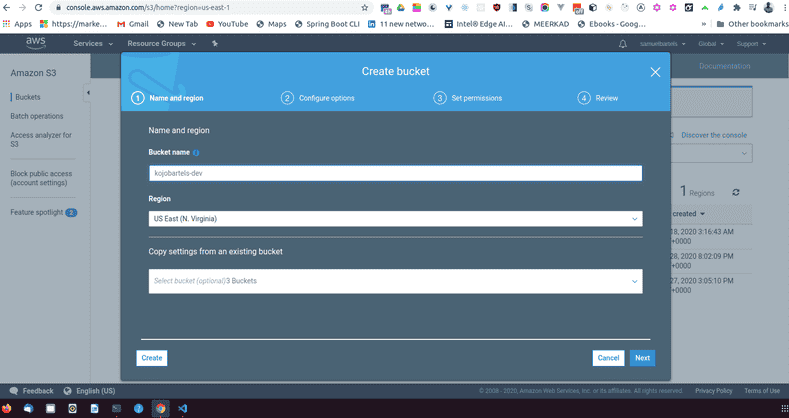
Task: Open the Privacy Policy link
Action: pos(714,391)
